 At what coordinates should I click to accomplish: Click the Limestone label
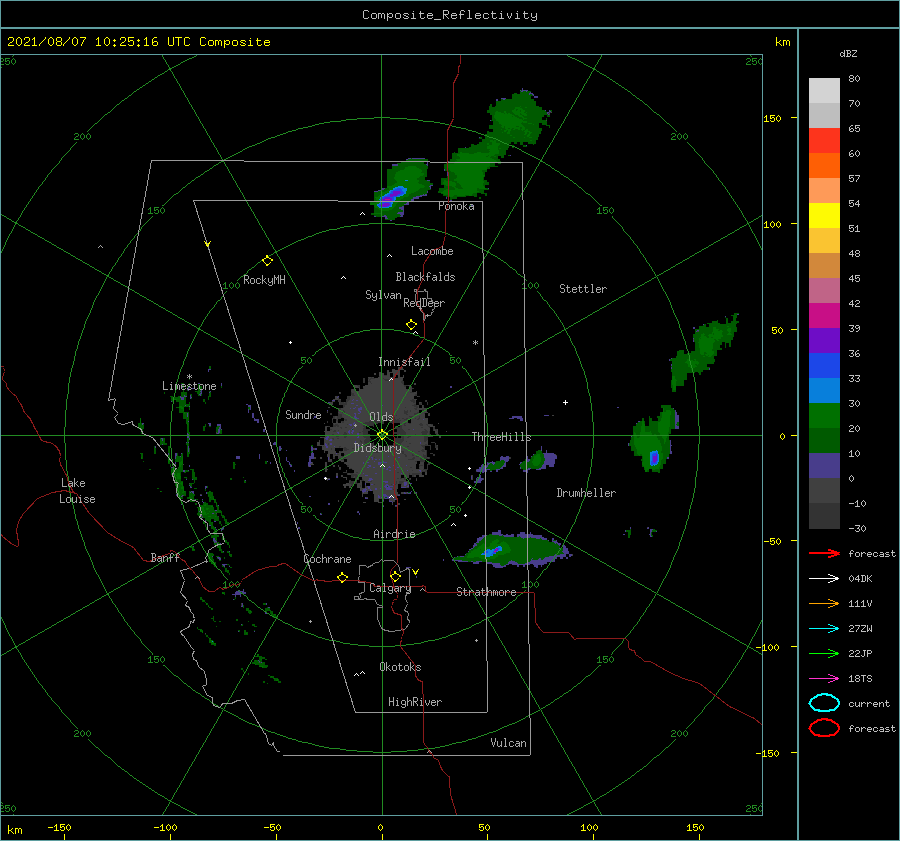pos(189,386)
